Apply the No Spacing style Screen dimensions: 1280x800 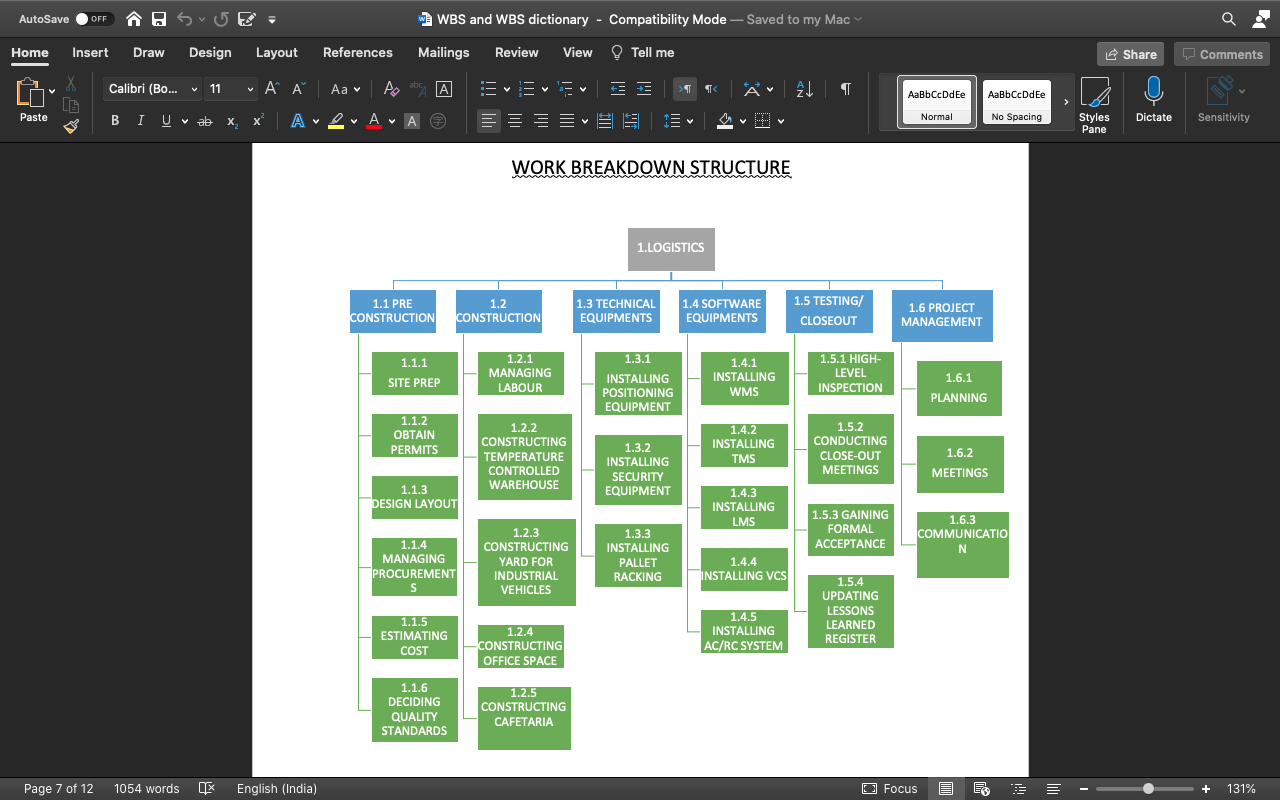(1016, 100)
